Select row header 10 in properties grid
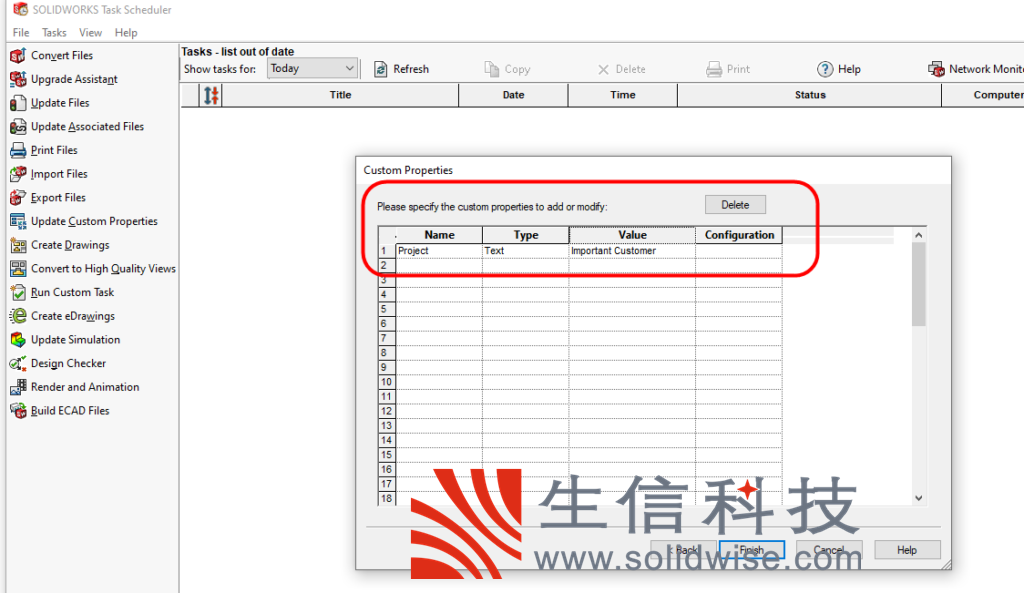The width and height of the screenshot is (1024, 593). (387, 382)
